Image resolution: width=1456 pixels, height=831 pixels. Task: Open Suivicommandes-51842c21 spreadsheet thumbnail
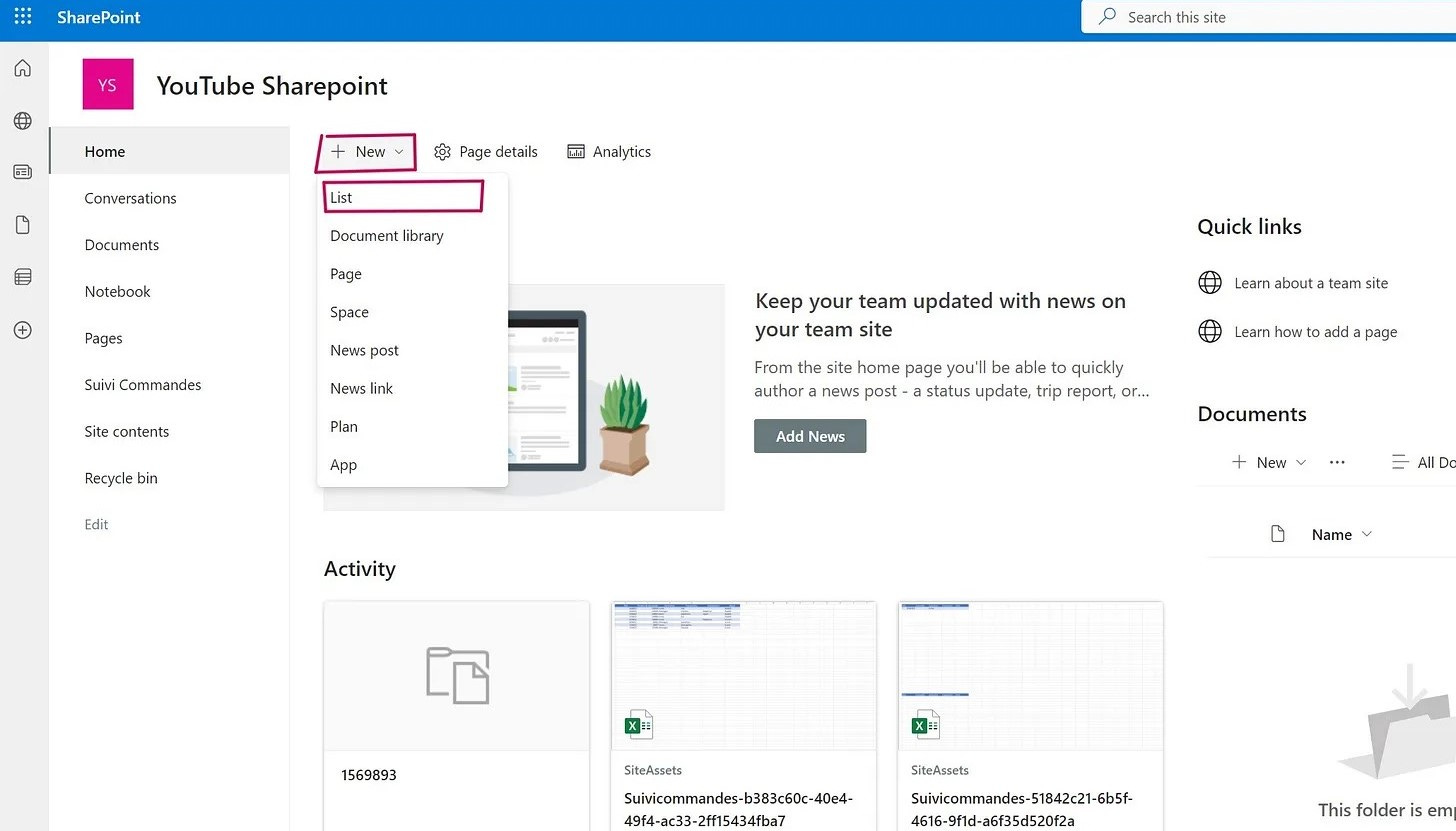[1031, 676]
